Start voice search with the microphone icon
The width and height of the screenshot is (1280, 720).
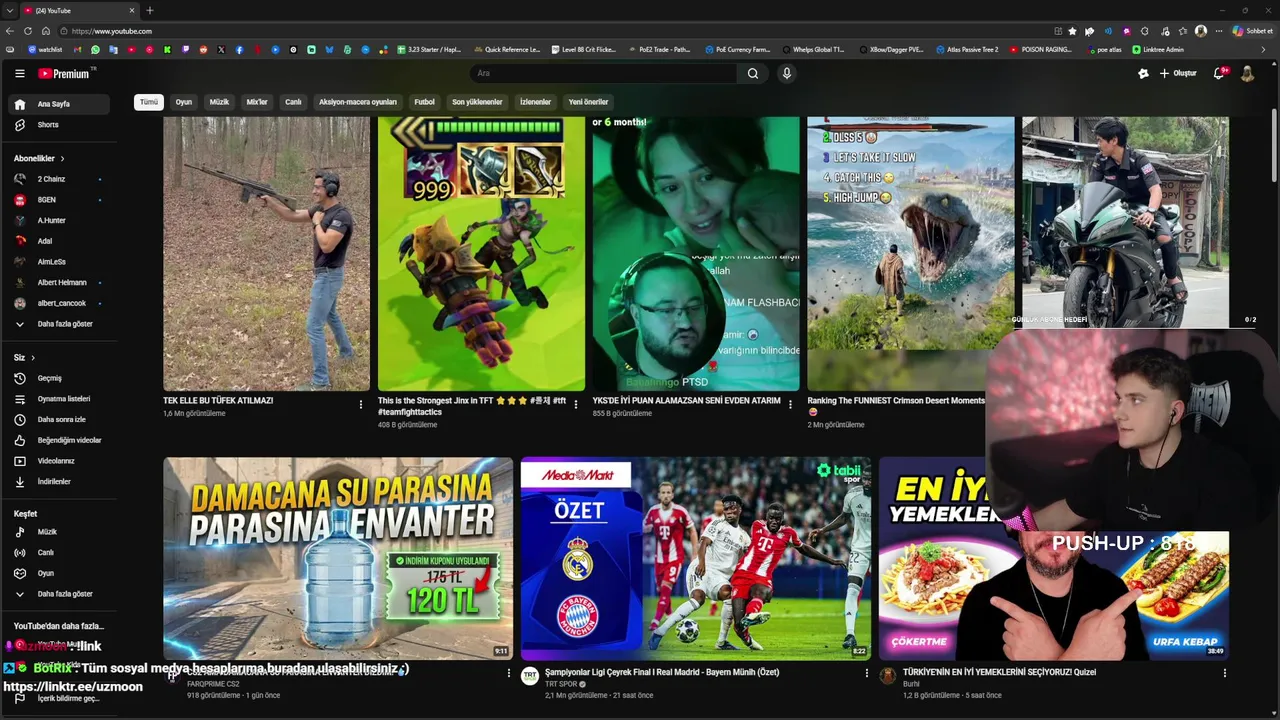pyautogui.click(x=787, y=73)
